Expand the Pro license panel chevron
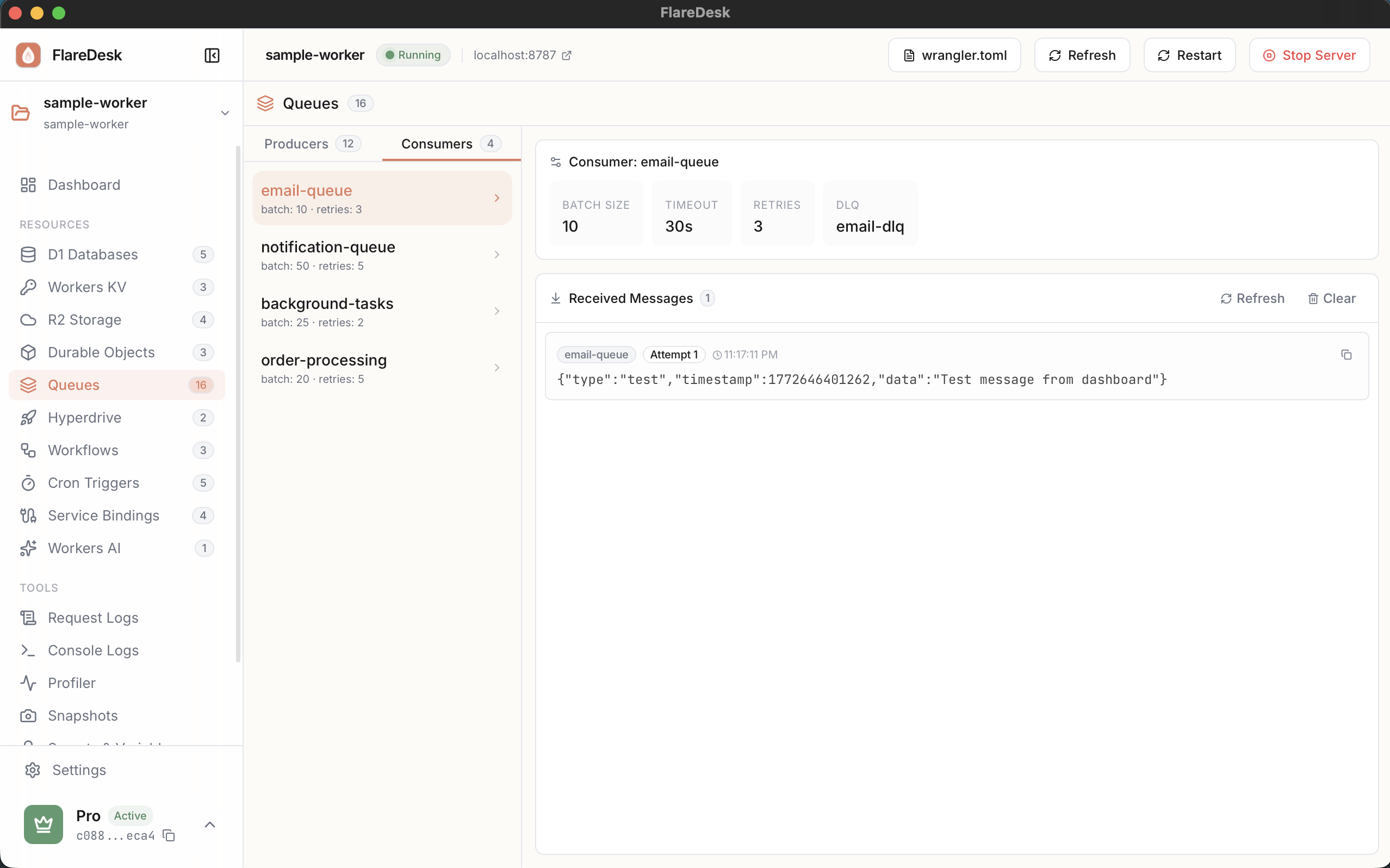1390x868 pixels. pyautogui.click(x=210, y=825)
